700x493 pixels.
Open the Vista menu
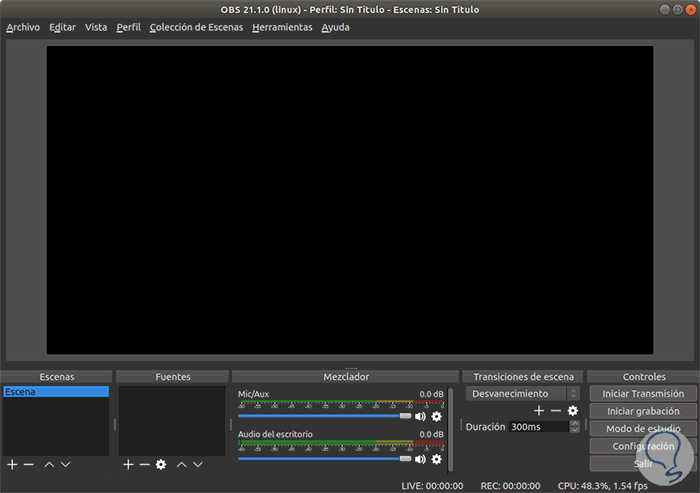click(96, 27)
